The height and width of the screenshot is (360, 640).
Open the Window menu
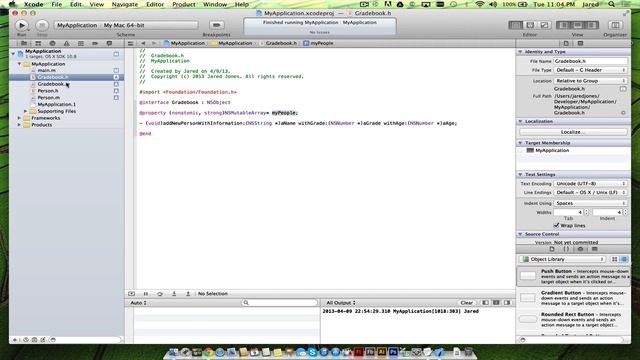point(215,4)
